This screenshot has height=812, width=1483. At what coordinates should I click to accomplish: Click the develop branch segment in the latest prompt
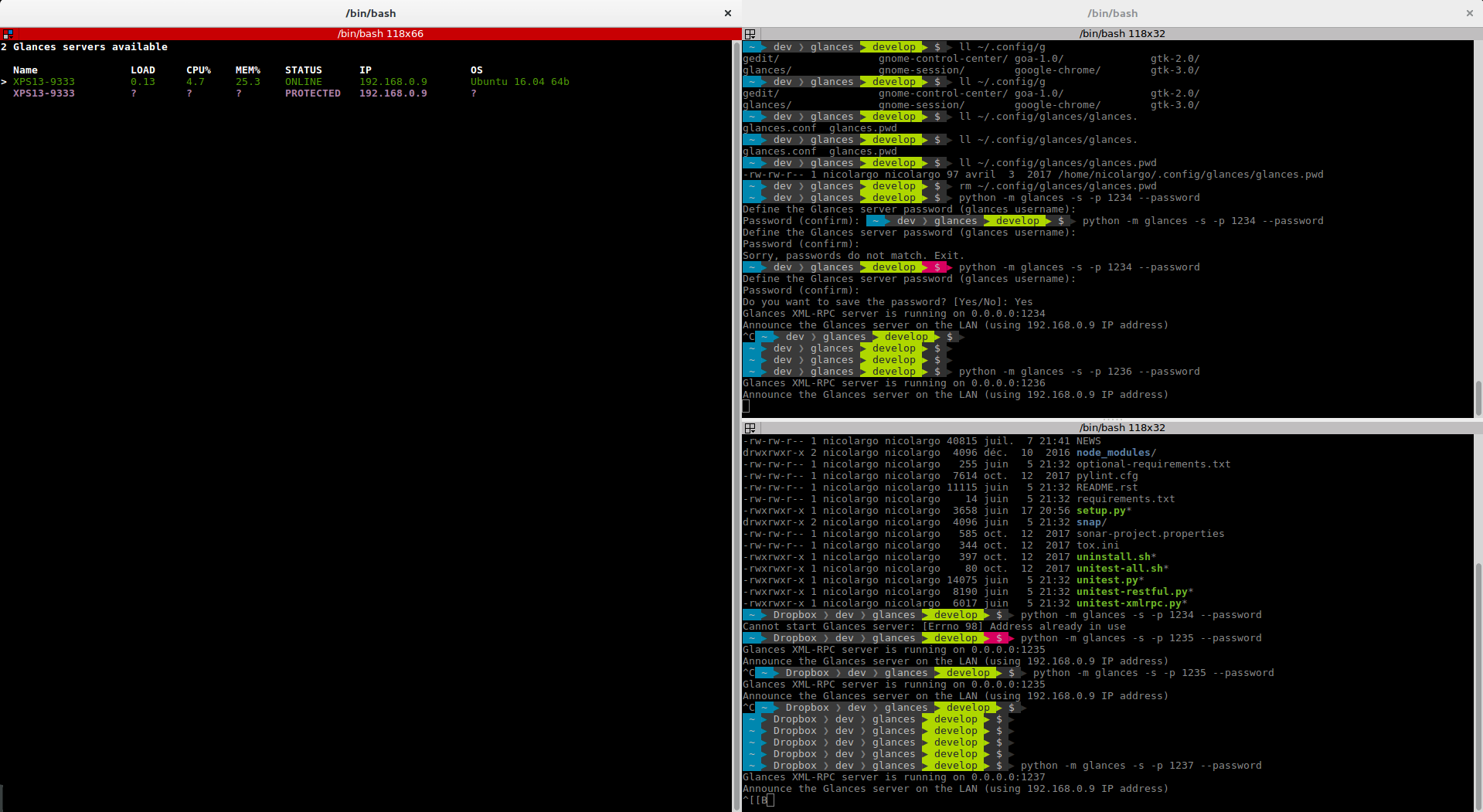tap(955, 765)
